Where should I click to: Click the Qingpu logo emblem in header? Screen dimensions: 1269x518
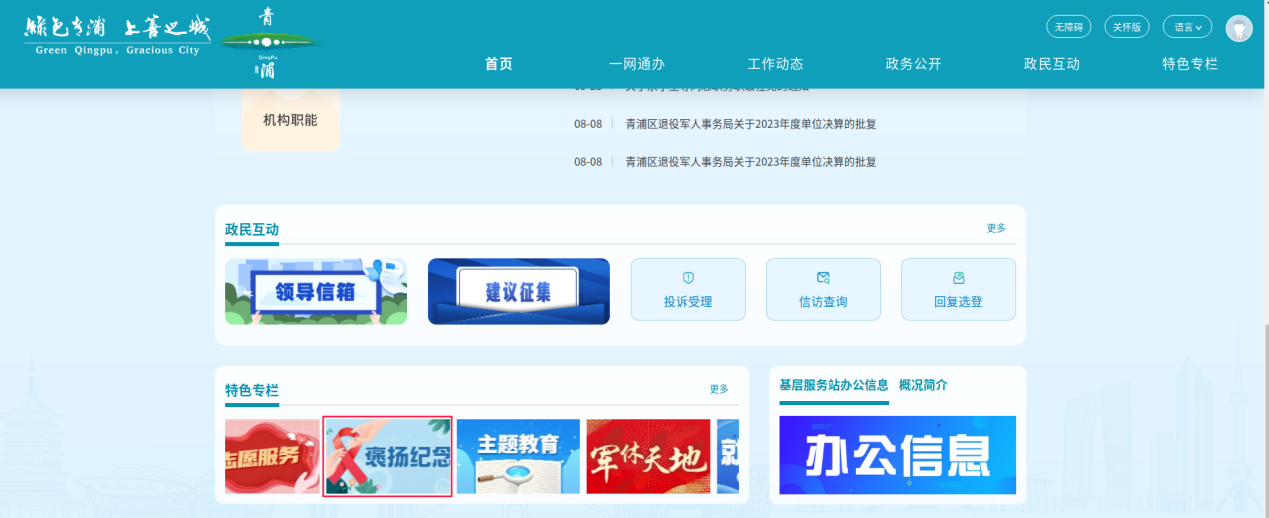click(267, 43)
